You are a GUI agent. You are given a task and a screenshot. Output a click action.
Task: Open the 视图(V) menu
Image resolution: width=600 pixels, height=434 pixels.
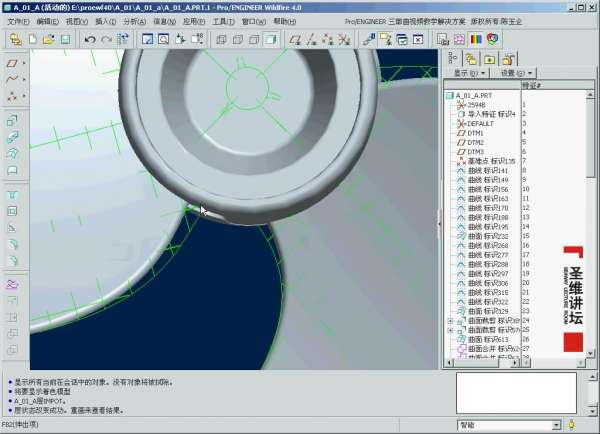click(77, 22)
